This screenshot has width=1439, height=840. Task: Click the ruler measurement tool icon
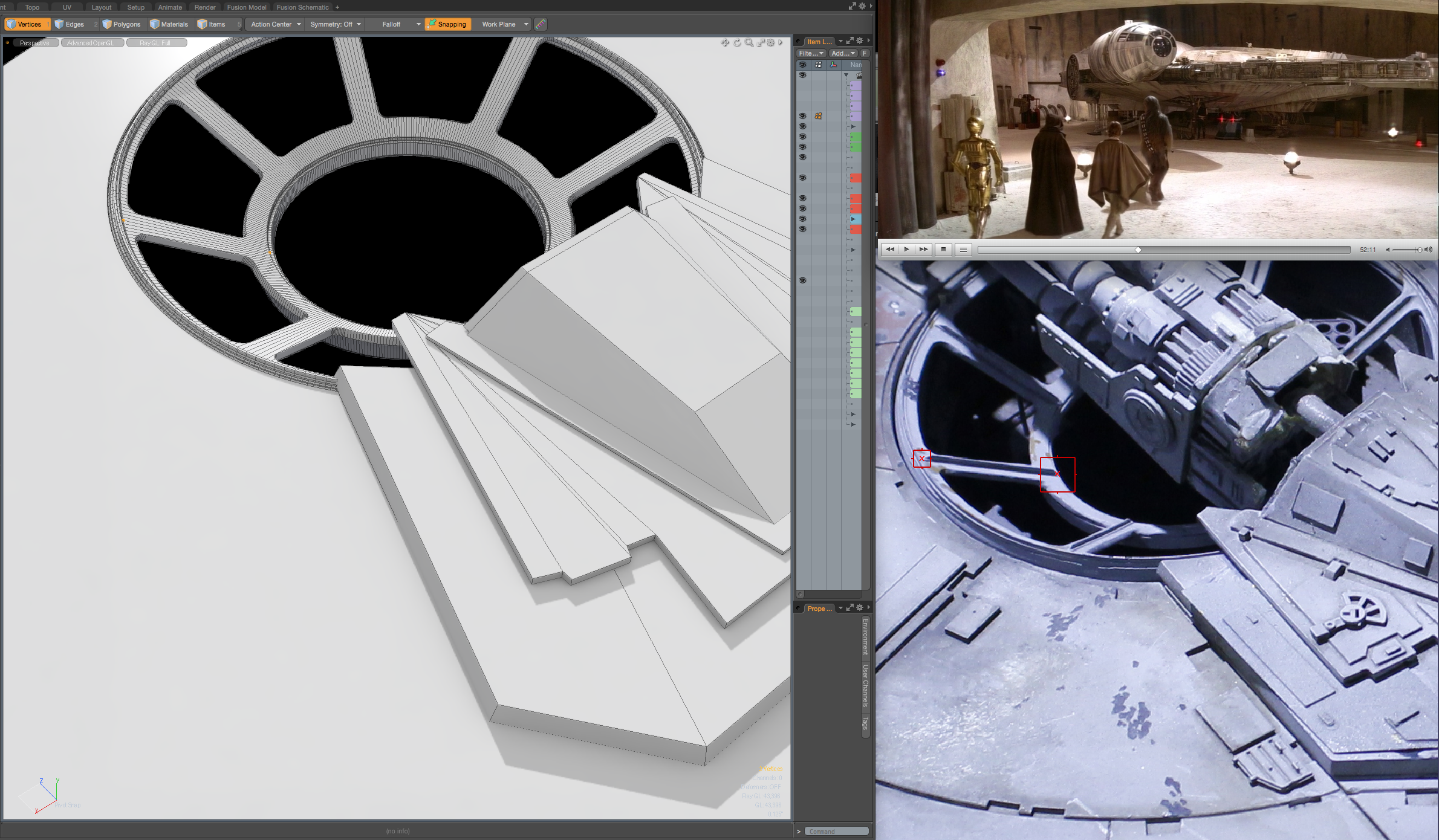[x=541, y=24]
